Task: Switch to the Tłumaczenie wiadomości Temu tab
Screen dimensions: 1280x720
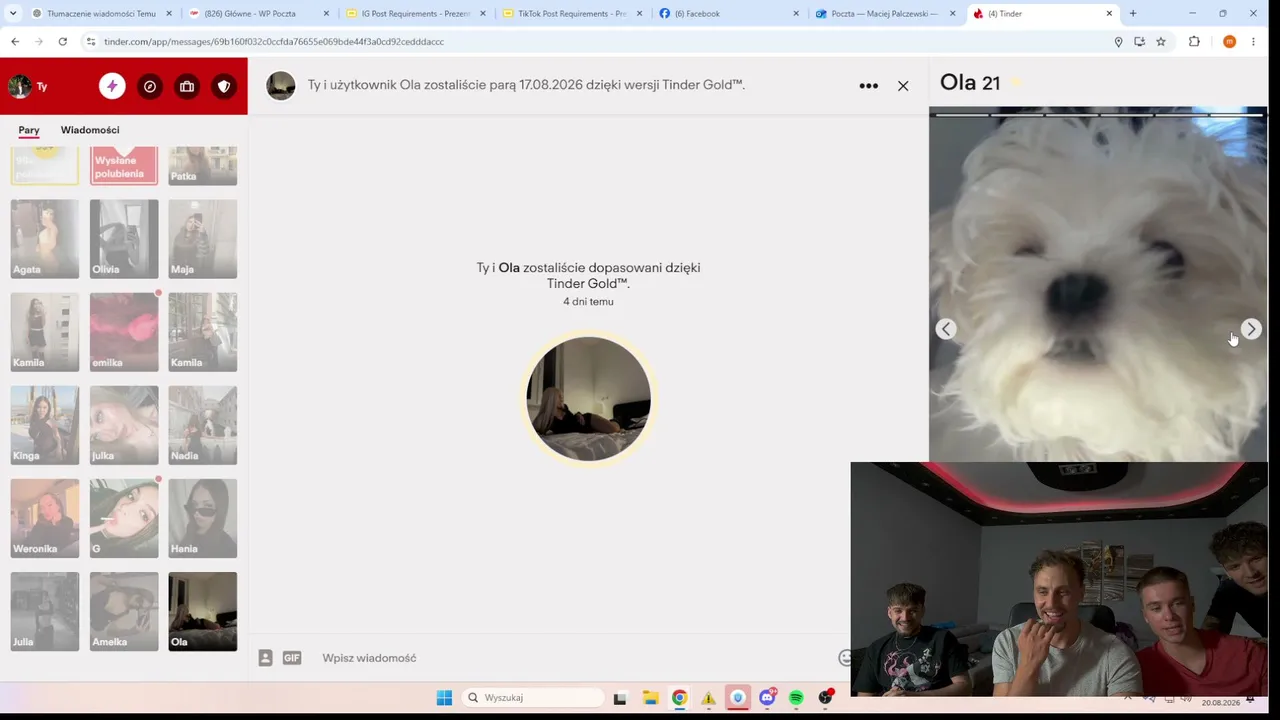Action: click(100, 14)
